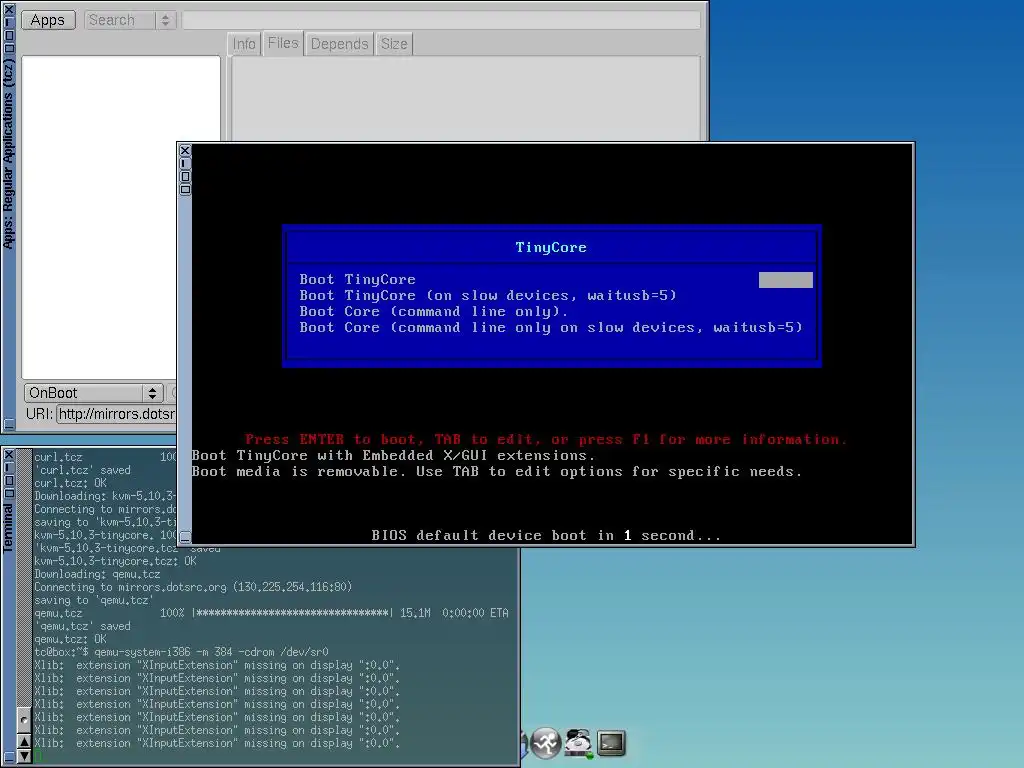Click the qemu-system-i386 command line in Terminal
This screenshot has width=1024, height=768.
tap(181, 652)
